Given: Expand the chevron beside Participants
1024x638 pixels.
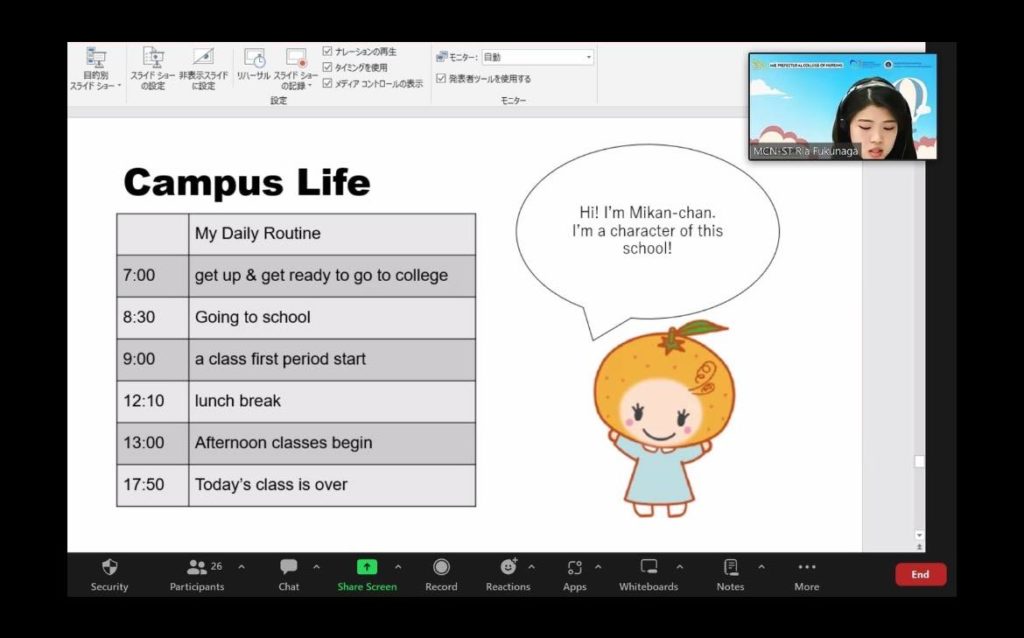Looking at the screenshot, I should [242, 567].
